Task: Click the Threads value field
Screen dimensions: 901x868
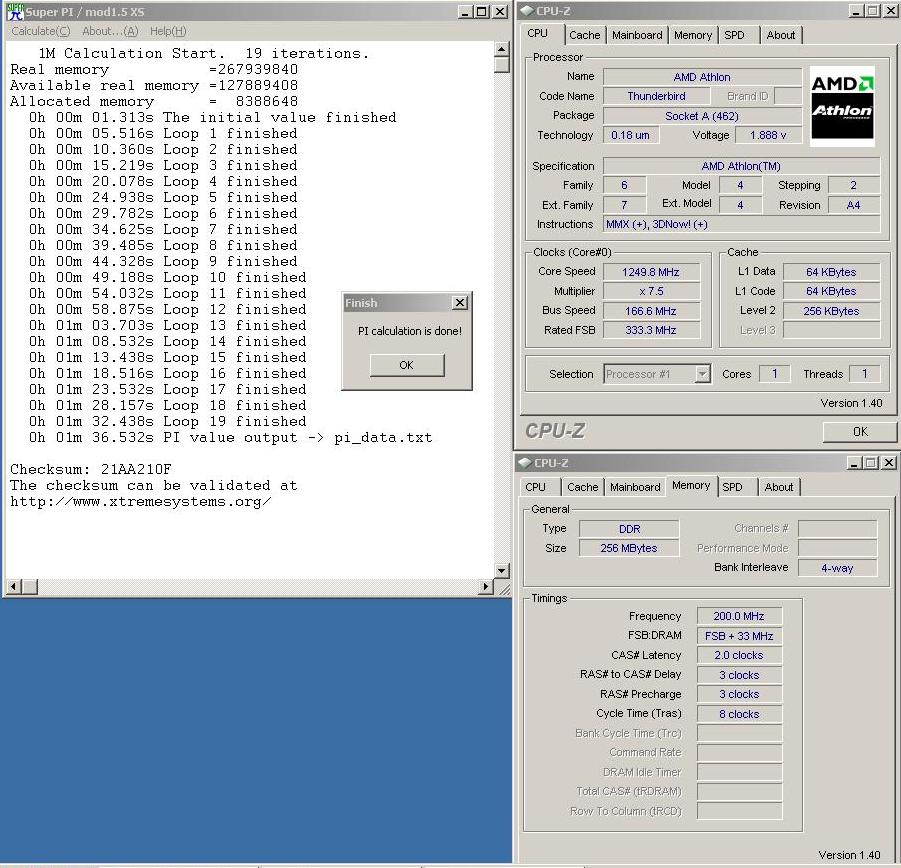Action: (864, 374)
